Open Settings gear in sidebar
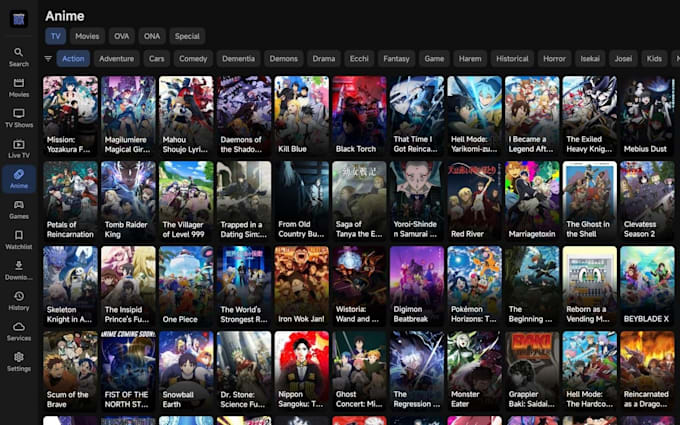 pyautogui.click(x=19, y=362)
